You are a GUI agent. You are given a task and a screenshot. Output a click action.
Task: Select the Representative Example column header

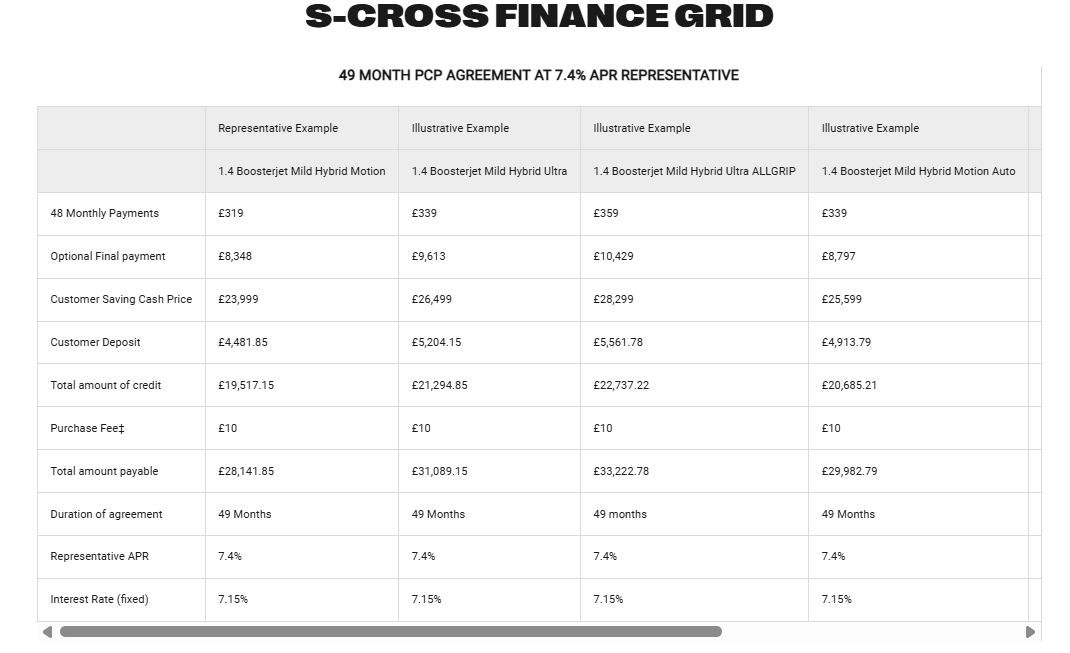[278, 128]
